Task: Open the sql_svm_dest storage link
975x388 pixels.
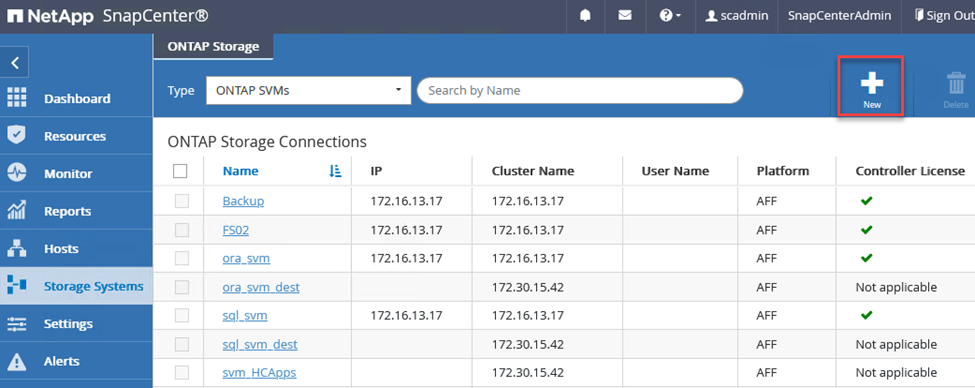Action: (x=260, y=344)
